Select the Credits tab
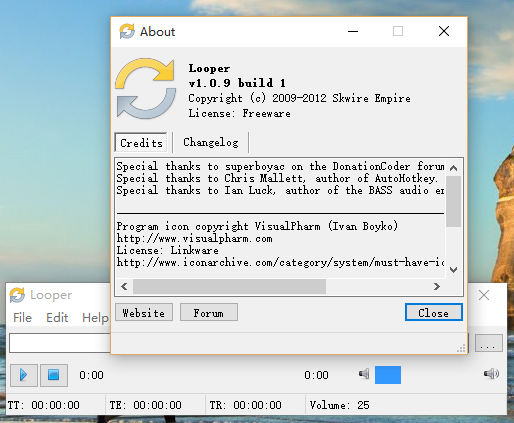Image resolution: width=514 pixels, height=423 pixels. tap(141, 143)
